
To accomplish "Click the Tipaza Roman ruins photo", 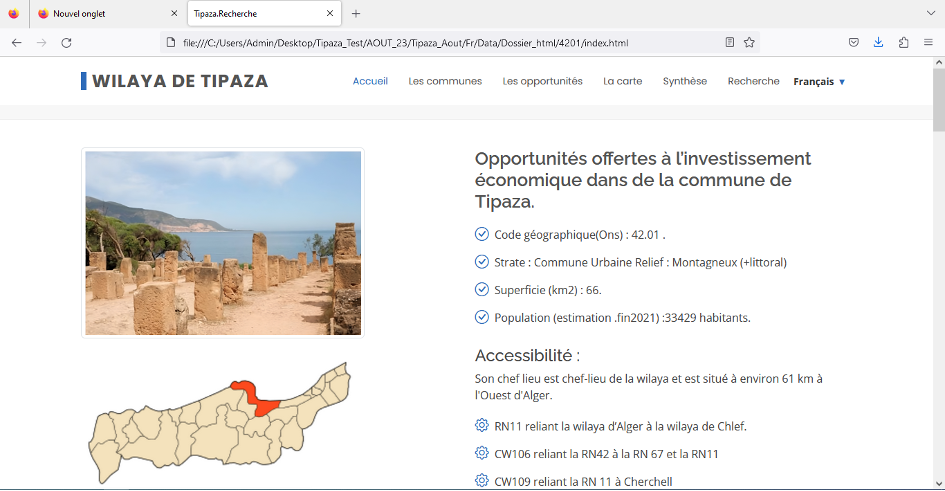I will coord(223,243).
